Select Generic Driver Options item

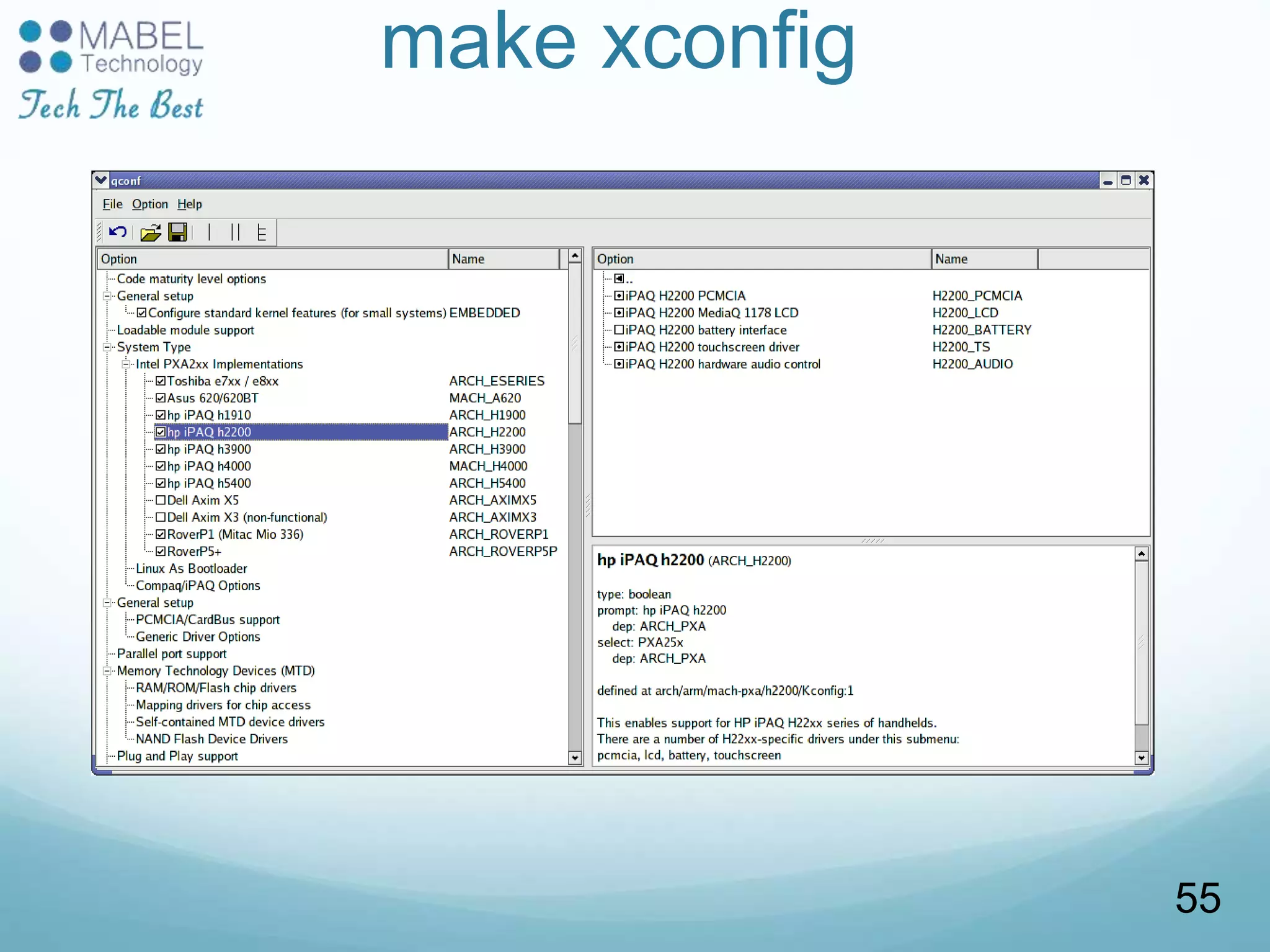pos(198,637)
